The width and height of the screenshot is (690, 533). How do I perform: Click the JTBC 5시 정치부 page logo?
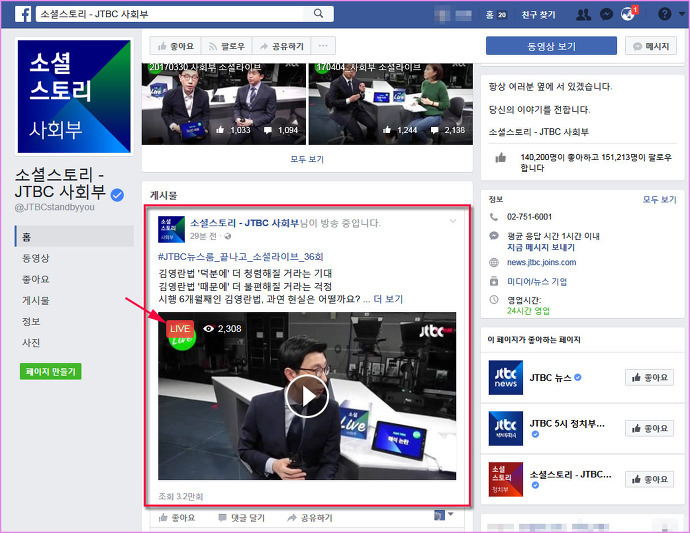pyautogui.click(x=506, y=429)
